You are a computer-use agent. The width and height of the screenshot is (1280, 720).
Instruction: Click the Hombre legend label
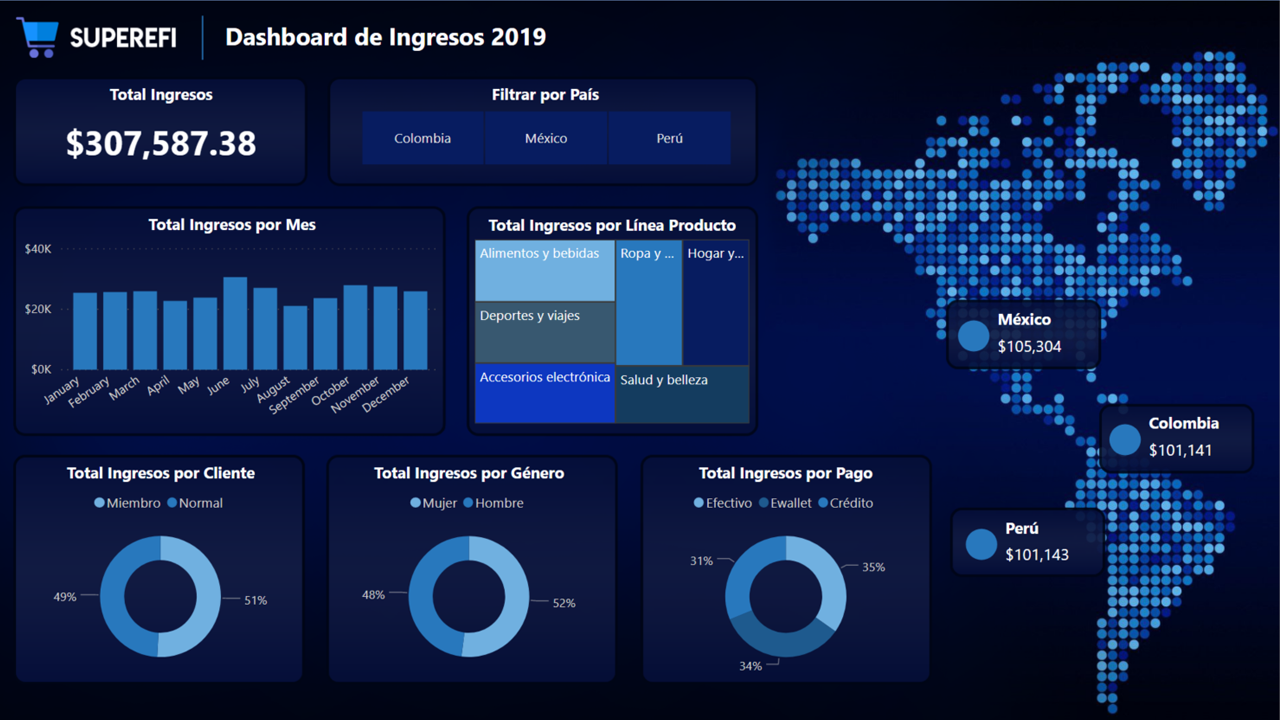500,503
